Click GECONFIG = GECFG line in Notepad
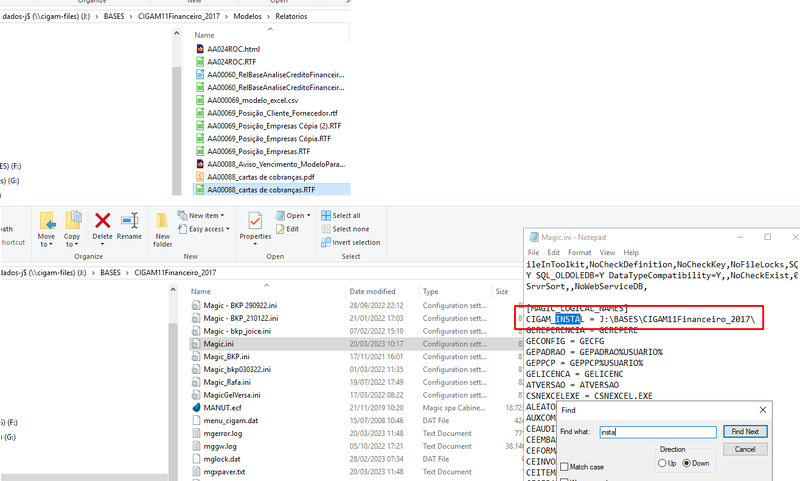 pos(565,341)
